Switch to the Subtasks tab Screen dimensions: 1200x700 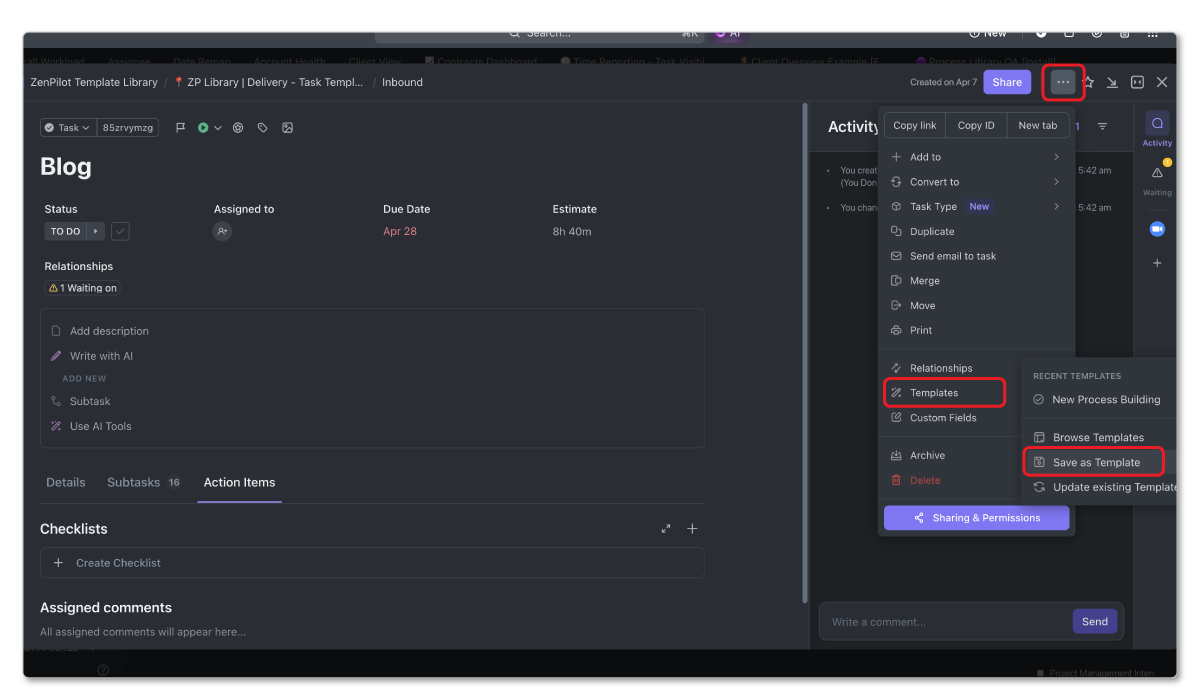[133, 482]
